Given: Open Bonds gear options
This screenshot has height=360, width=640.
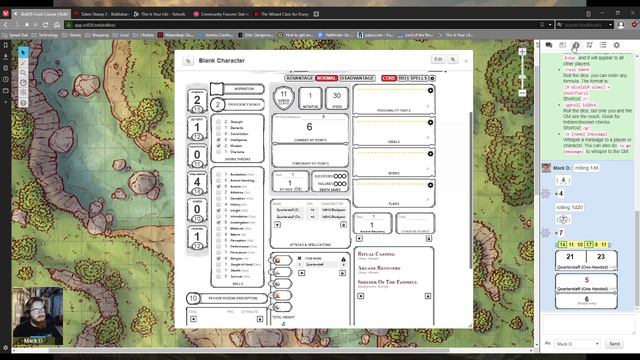Looking at the screenshot, I should [x=430, y=154].
